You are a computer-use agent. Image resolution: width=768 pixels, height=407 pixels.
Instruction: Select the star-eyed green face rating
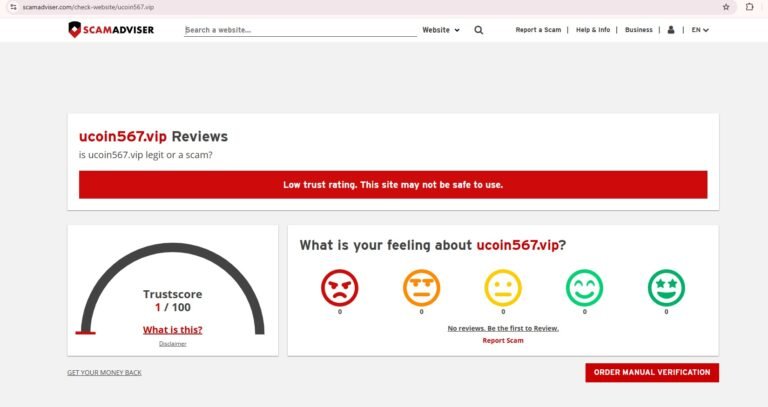[666, 289]
